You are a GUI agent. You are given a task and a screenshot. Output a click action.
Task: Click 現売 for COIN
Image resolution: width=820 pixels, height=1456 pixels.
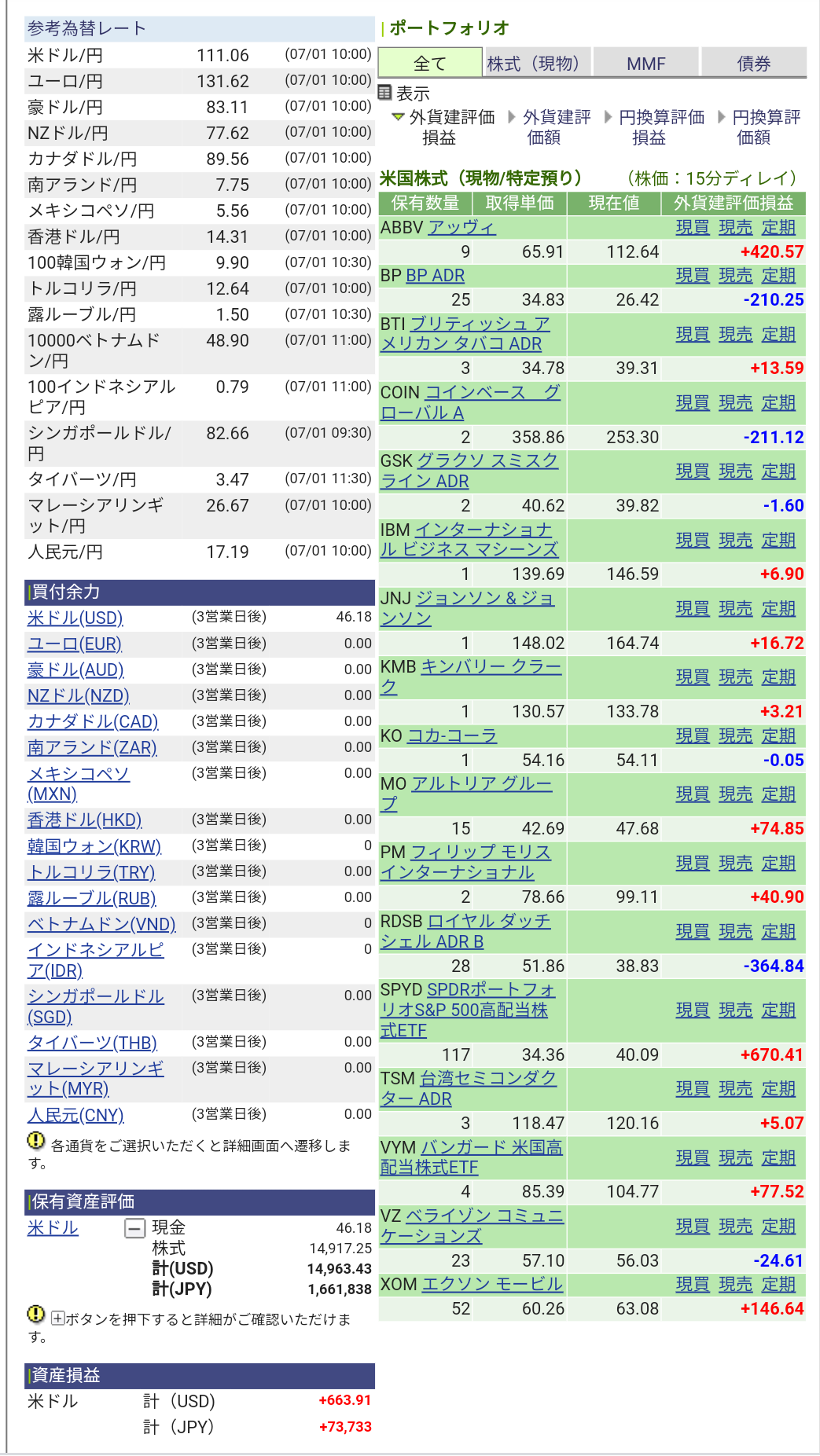tap(736, 403)
